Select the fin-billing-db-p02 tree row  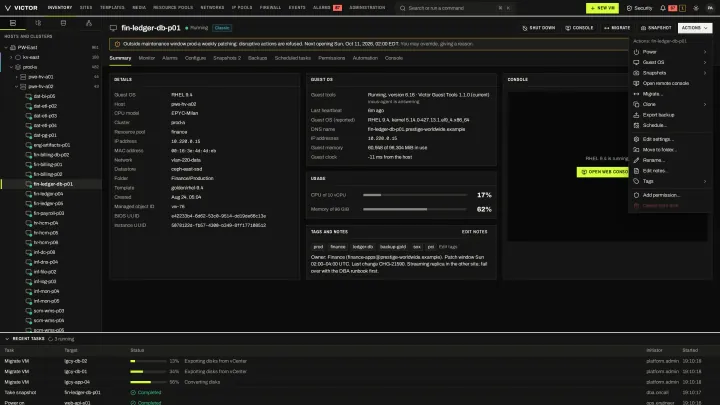pos(51,155)
